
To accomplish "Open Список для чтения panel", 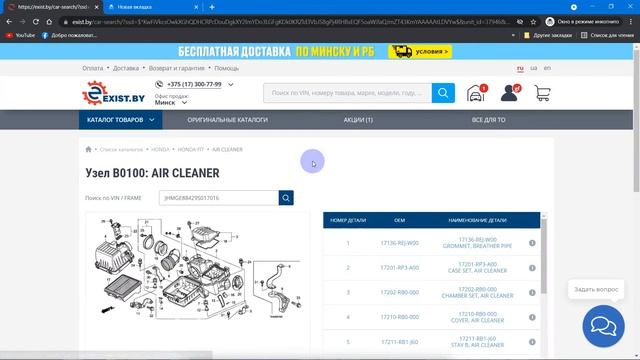I will point(607,36).
